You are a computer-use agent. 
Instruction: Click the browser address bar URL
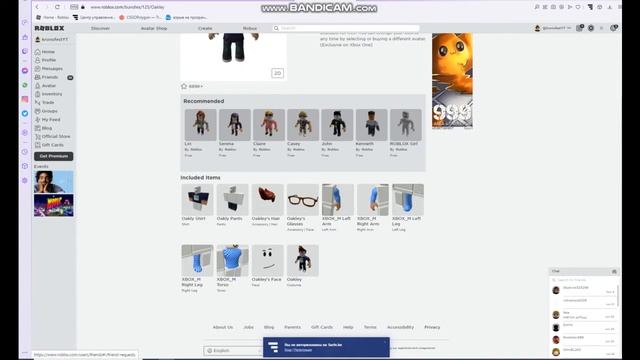(127, 7)
